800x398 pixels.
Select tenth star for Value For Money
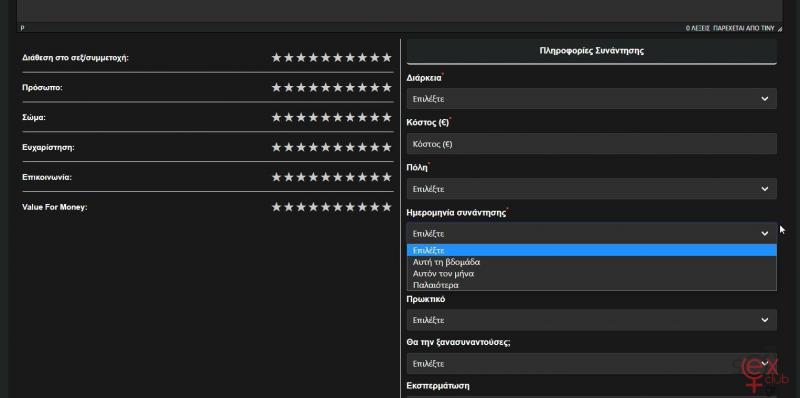[x=387, y=207]
